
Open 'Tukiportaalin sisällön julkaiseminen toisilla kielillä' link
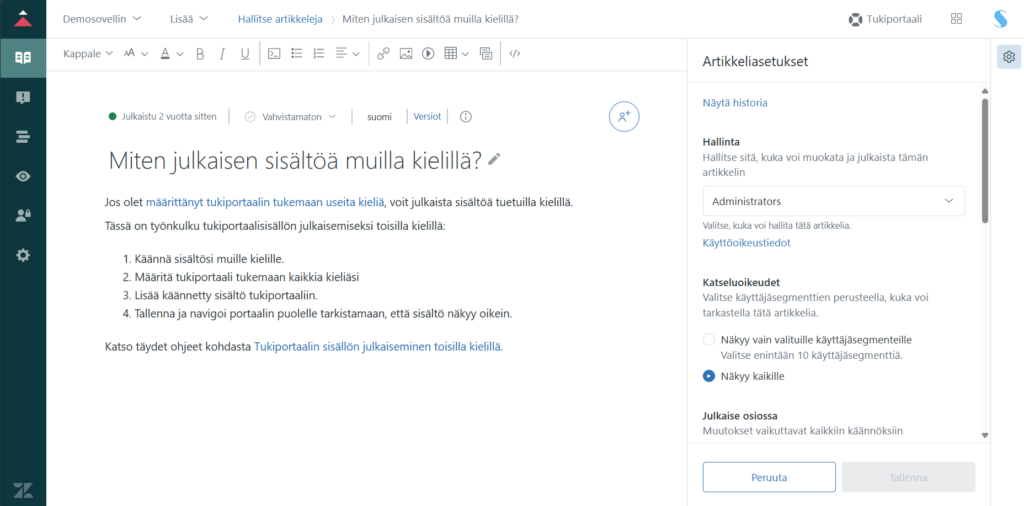pyautogui.click(x=377, y=347)
